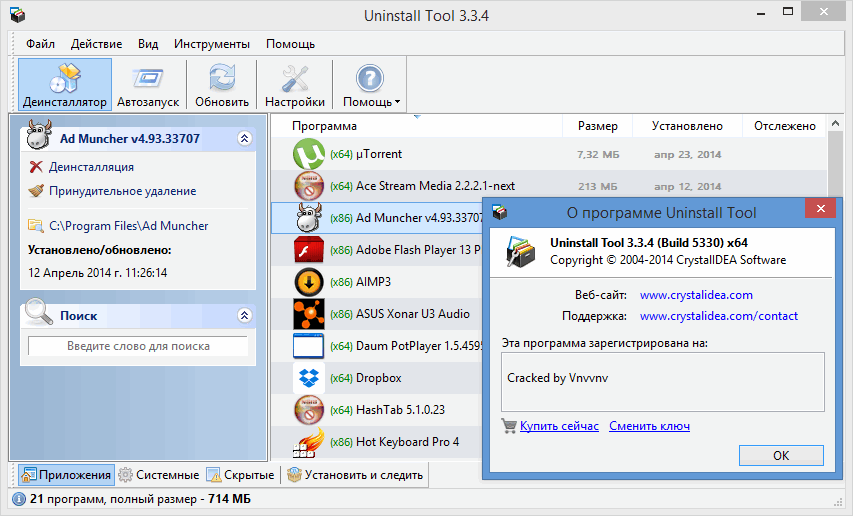Image resolution: width=853 pixels, height=516 pixels.
Task: Click the Adobe Flash Player icon
Action: click(308, 250)
